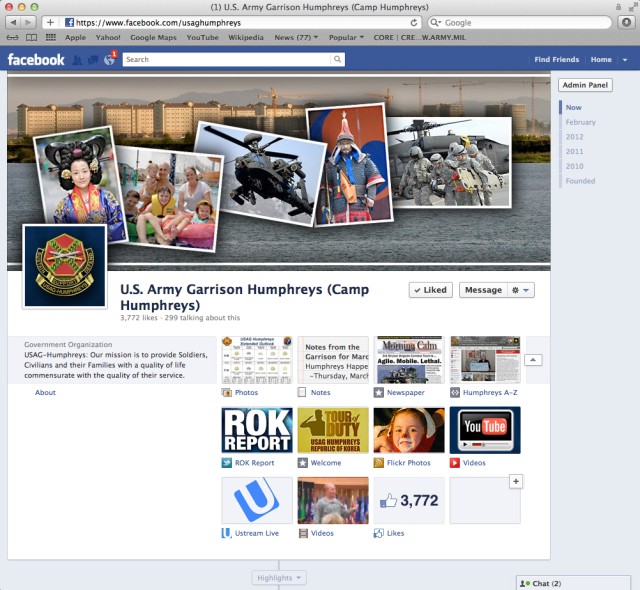The width and height of the screenshot is (640, 590).
Task: Click the Notes page icon
Action: point(302,393)
